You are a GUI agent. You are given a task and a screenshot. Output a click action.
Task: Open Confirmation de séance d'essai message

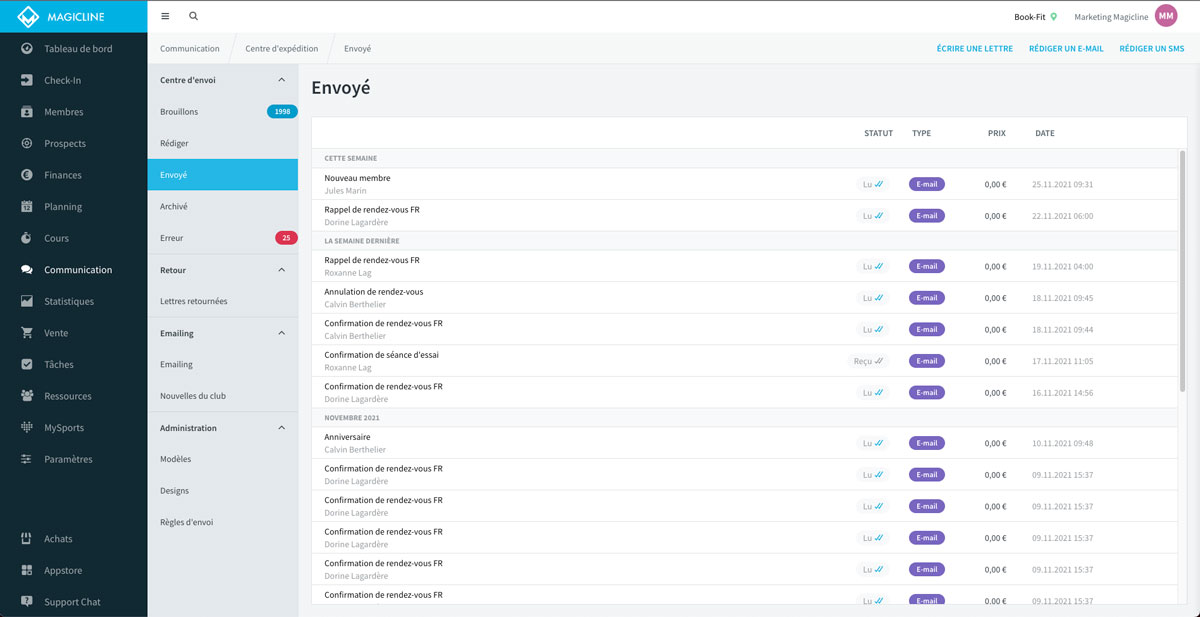click(x=745, y=361)
